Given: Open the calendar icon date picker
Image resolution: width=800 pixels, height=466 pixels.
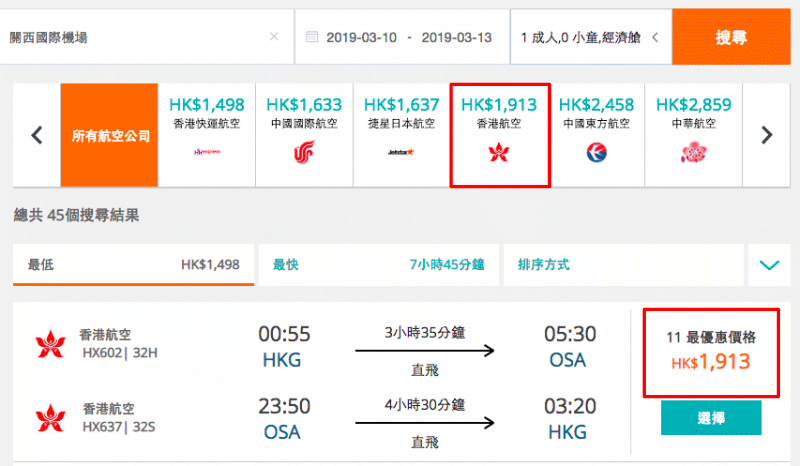Looking at the screenshot, I should [312, 37].
